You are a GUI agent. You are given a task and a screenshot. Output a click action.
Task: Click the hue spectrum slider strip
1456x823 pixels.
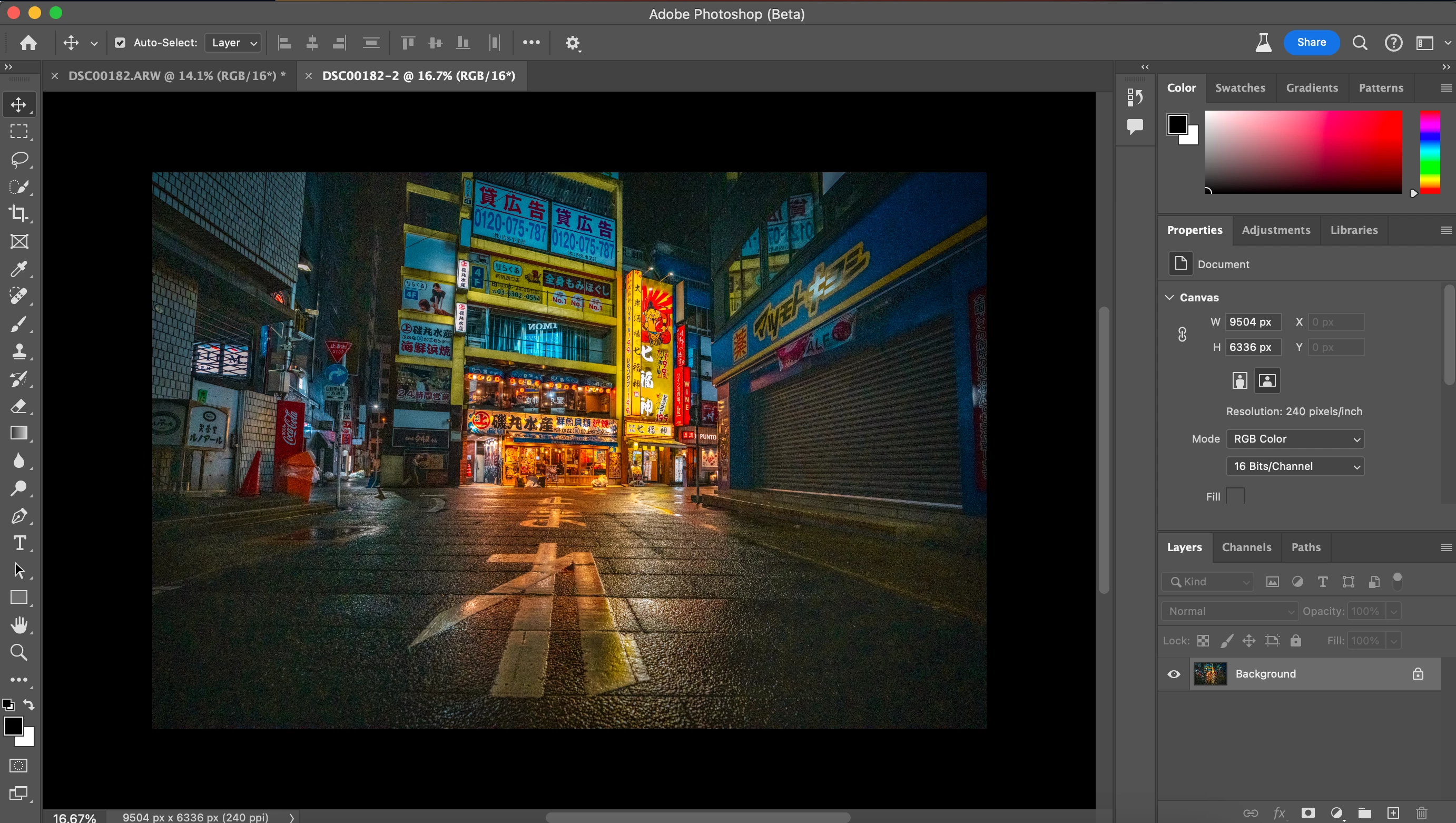[1430, 153]
